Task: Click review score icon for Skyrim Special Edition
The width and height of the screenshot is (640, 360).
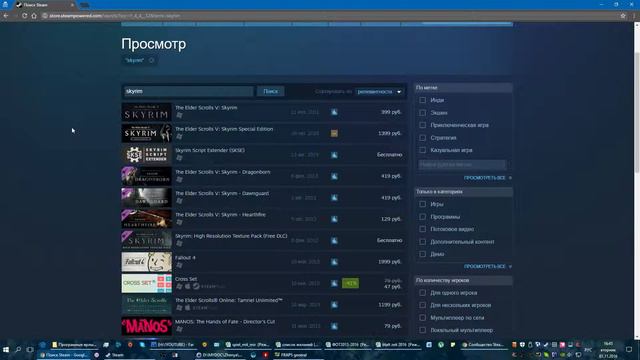Action: (334, 133)
